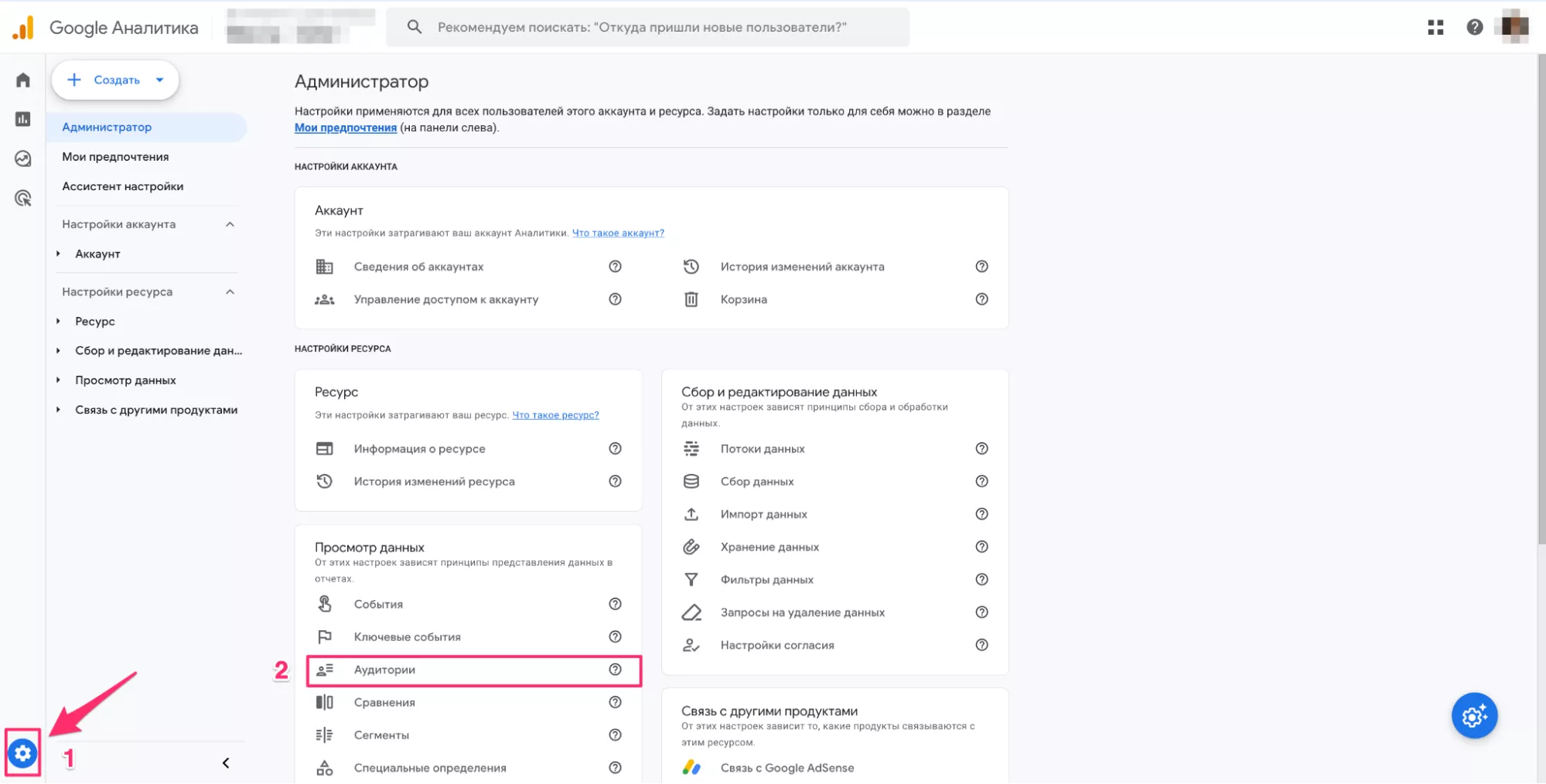The width and height of the screenshot is (1546, 784).
Task: Click the floating blue gear button
Action: point(1474,715)
